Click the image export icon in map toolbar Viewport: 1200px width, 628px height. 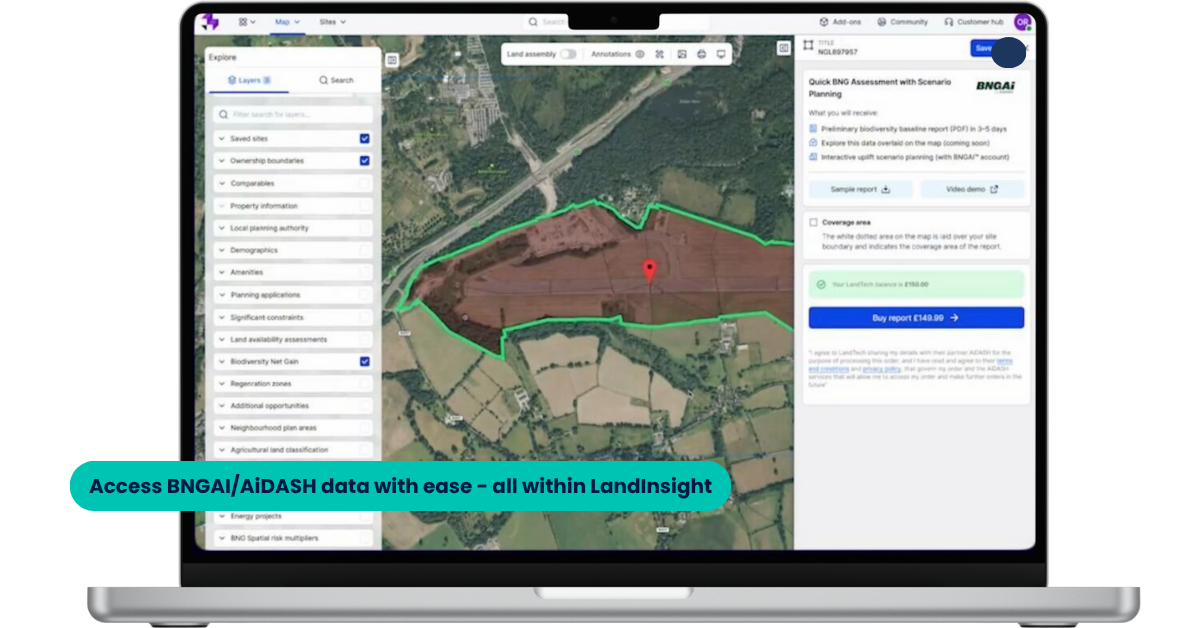tap(681, 54)
